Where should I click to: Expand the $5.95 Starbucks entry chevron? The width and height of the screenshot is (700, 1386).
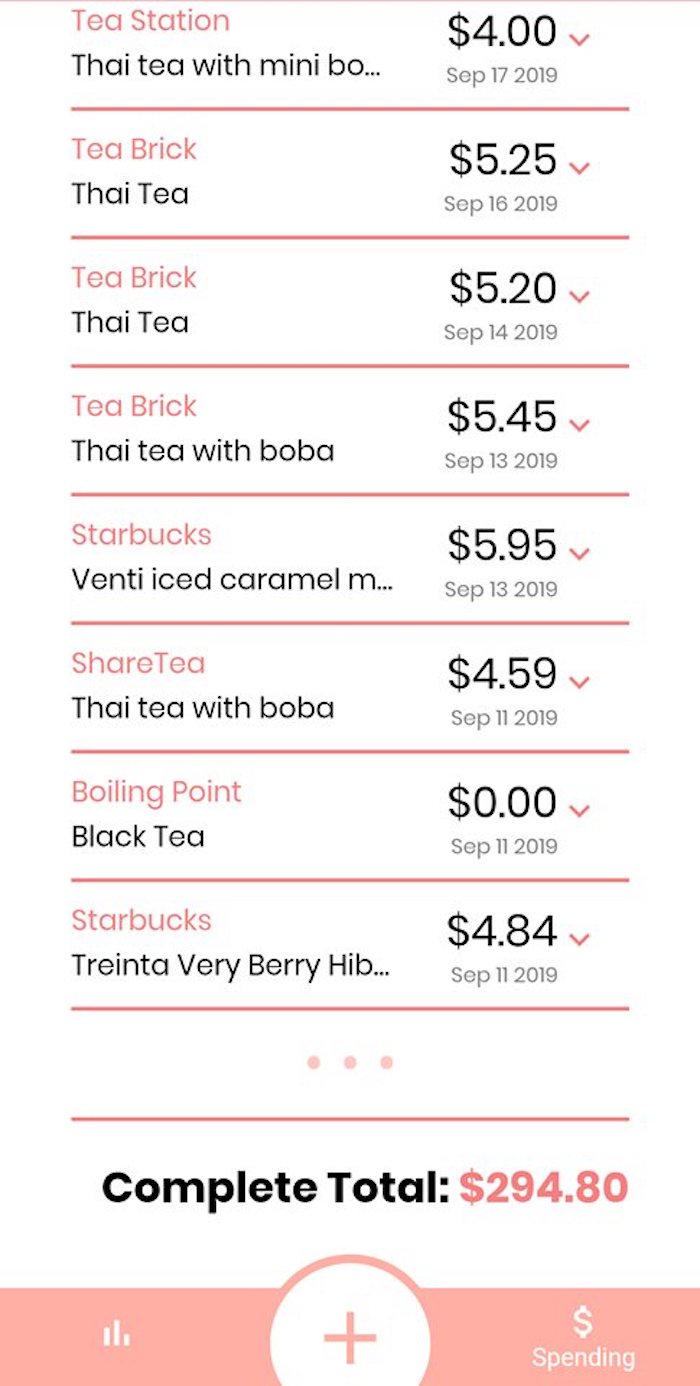point(579,553)
